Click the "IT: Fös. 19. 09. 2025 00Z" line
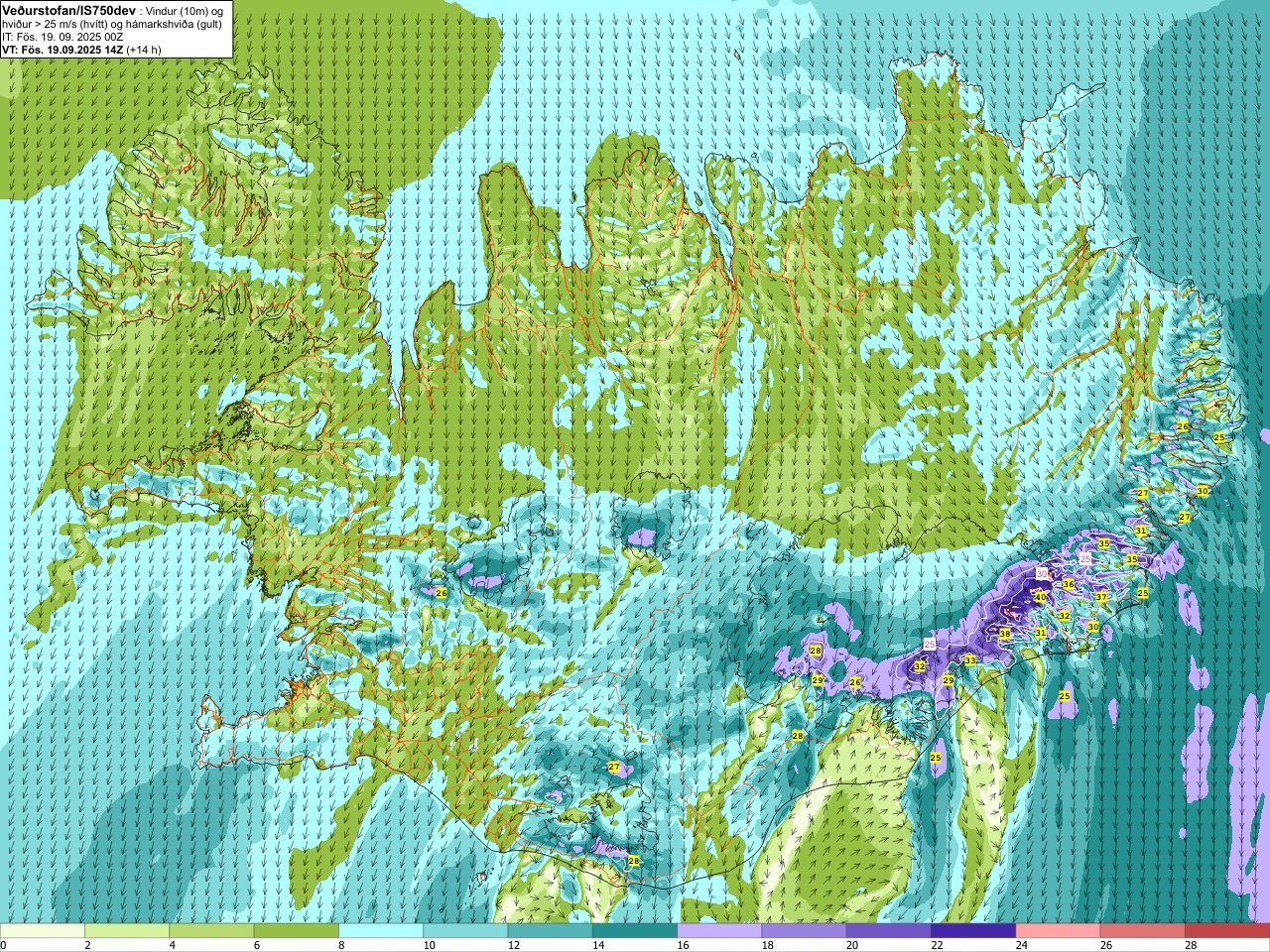1270x952 pixels. pos(63,36)
